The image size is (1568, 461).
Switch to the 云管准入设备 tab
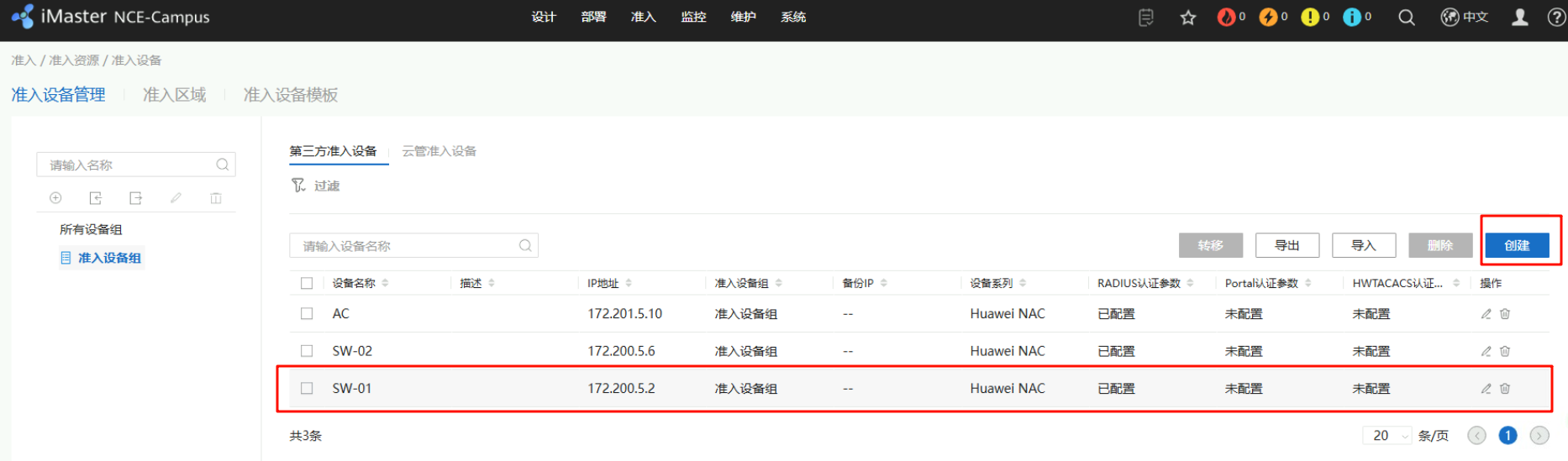click(x=439, y=151)
